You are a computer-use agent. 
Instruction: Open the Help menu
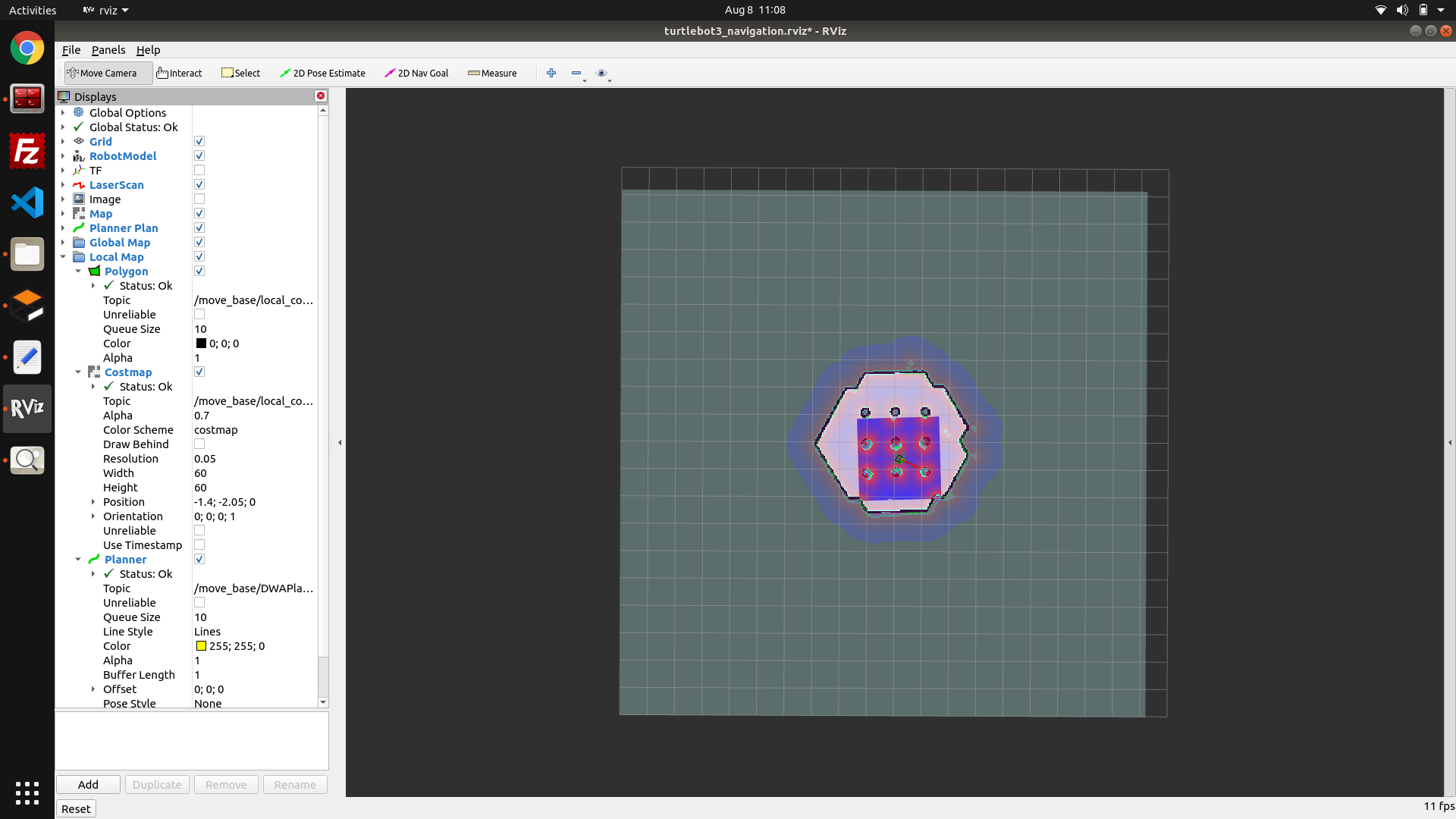(x=148, y=49)
